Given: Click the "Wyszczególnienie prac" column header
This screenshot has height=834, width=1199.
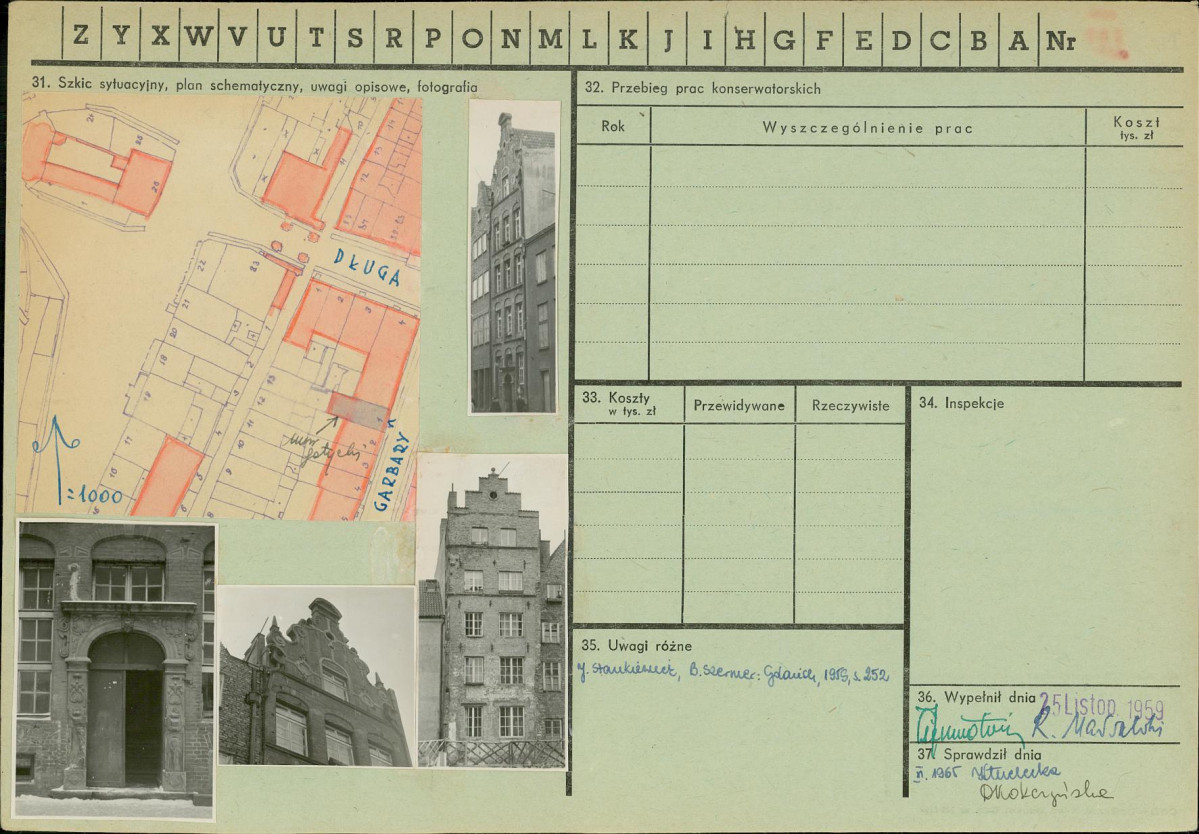Looking at the screenshot, I should tap(867, 128).
